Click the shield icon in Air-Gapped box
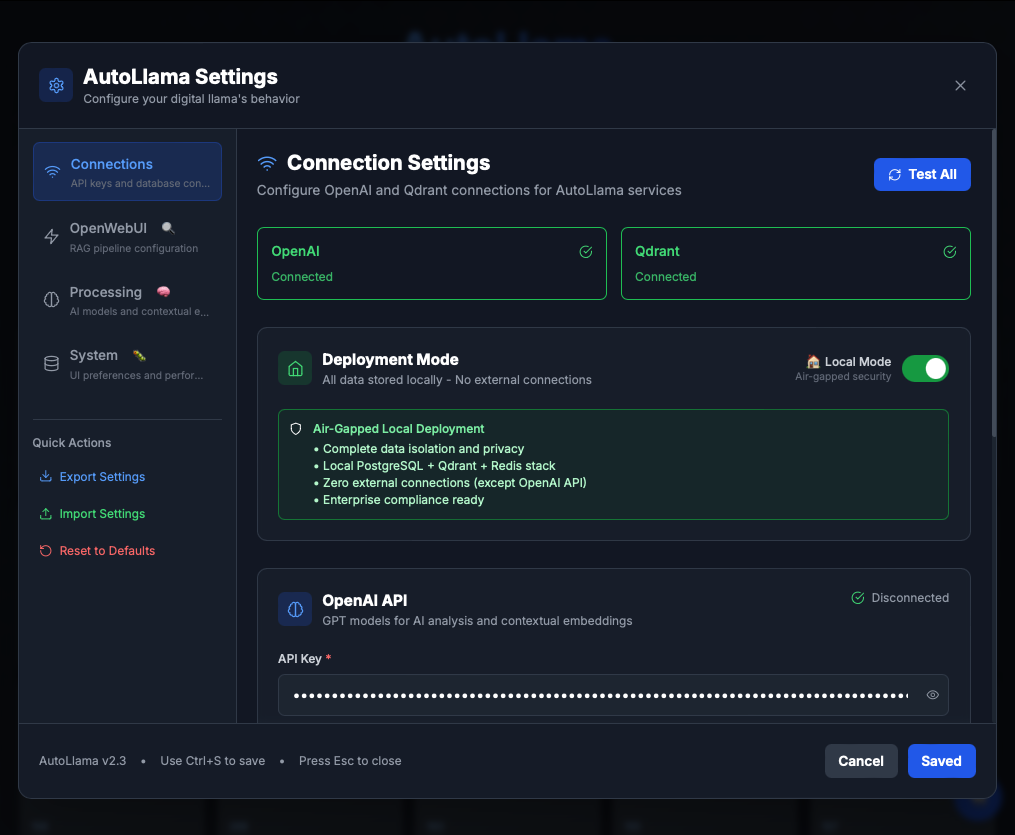 click(x=296, y=429)
